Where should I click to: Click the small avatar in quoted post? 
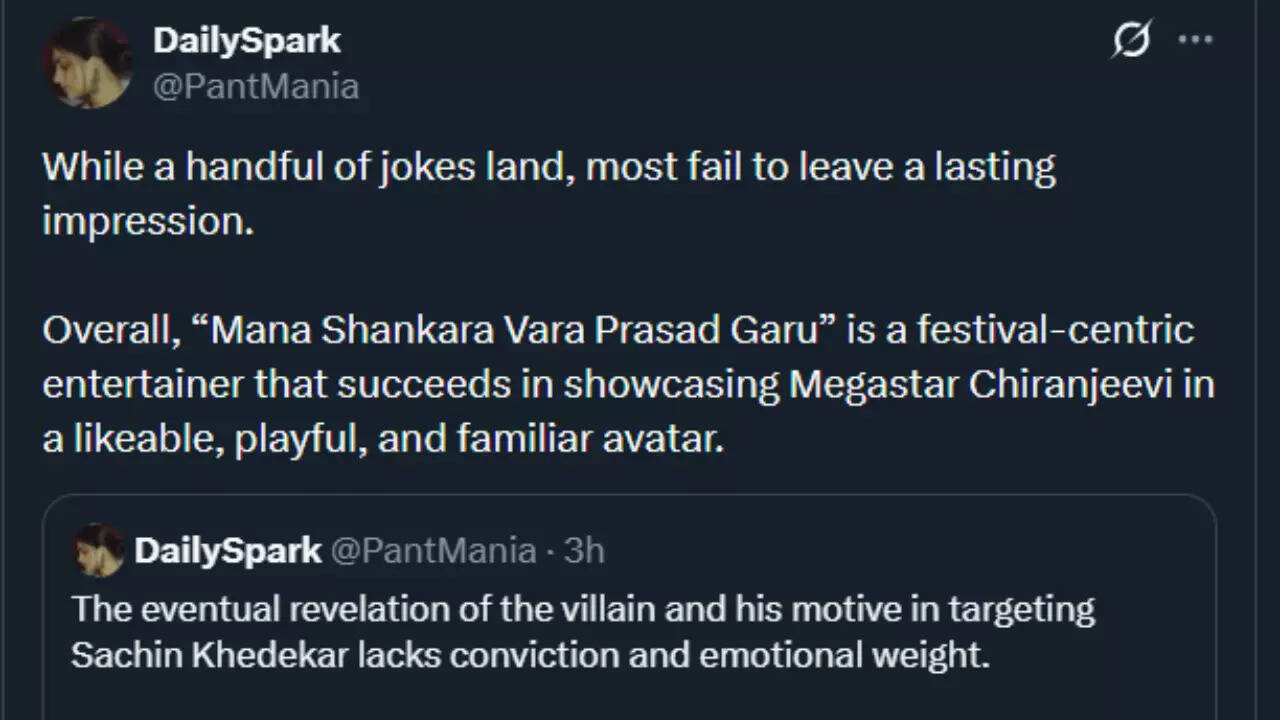(x=99, y=550)
